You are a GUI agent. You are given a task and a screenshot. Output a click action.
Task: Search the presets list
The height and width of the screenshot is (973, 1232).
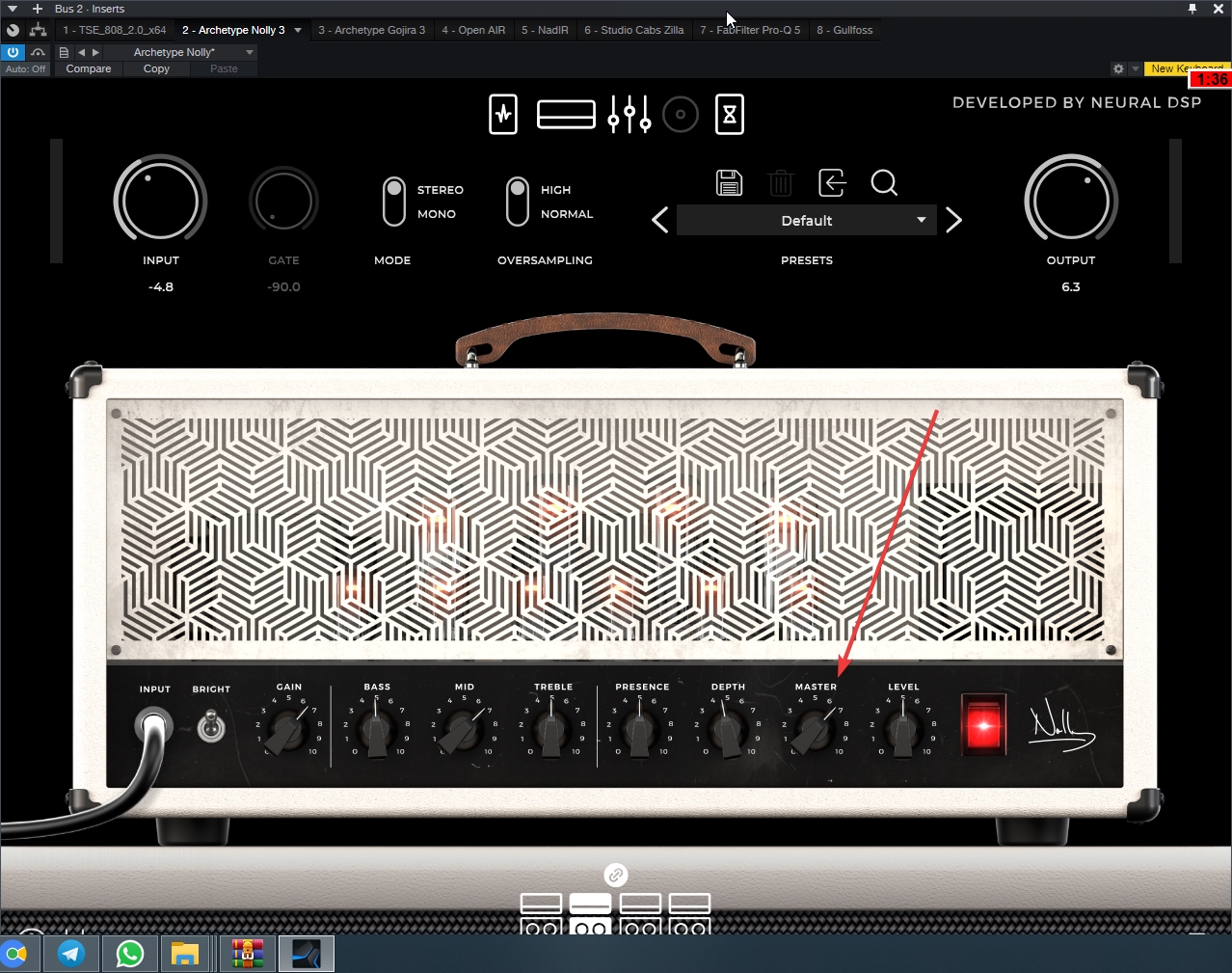[884, 182]
